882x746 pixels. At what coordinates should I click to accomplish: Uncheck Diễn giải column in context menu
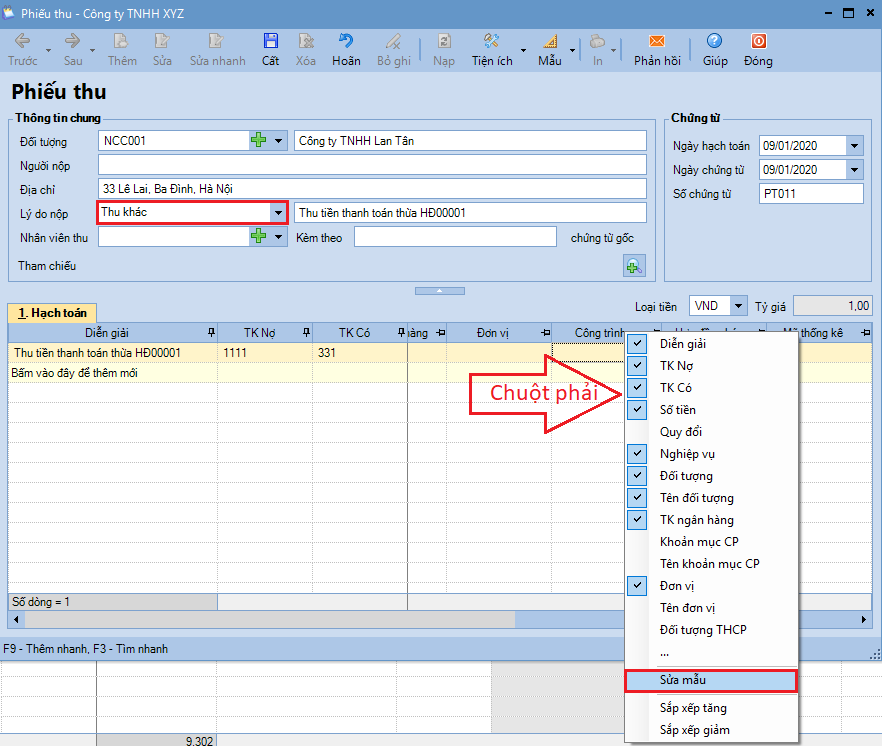coord(640,344)
